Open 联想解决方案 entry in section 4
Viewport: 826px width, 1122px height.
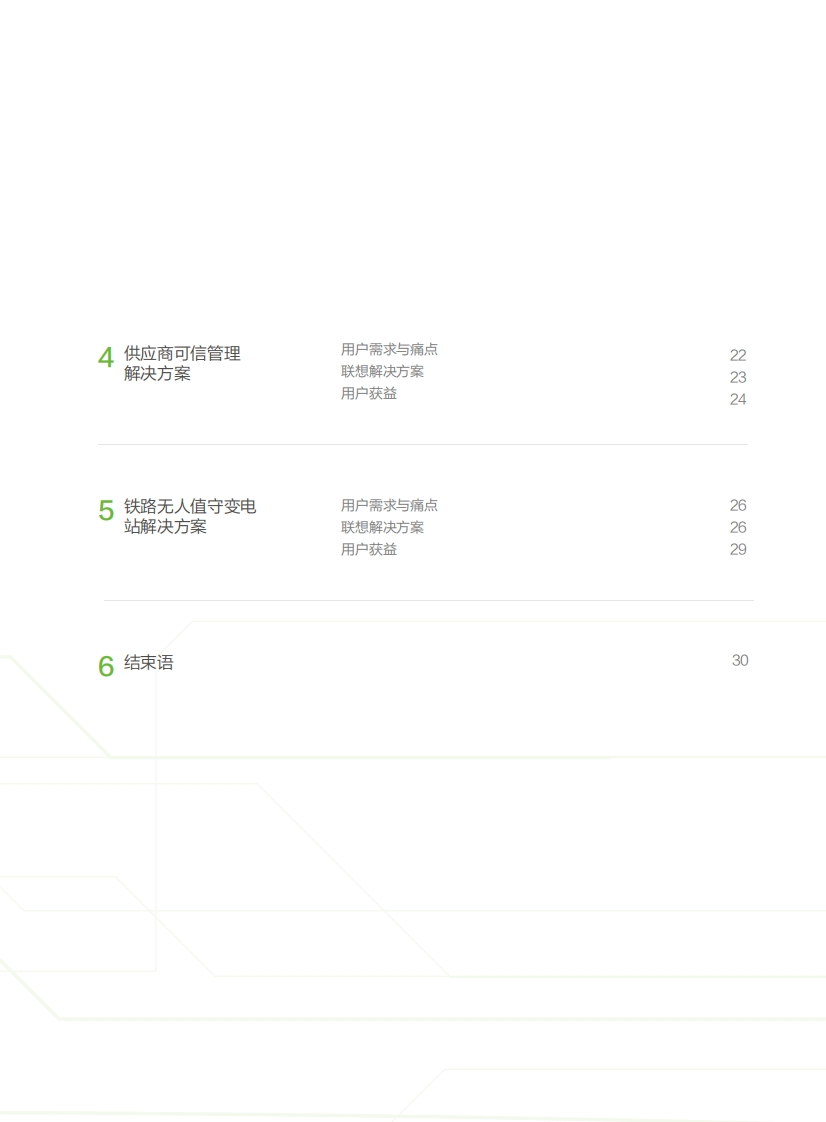coord(382,371)
